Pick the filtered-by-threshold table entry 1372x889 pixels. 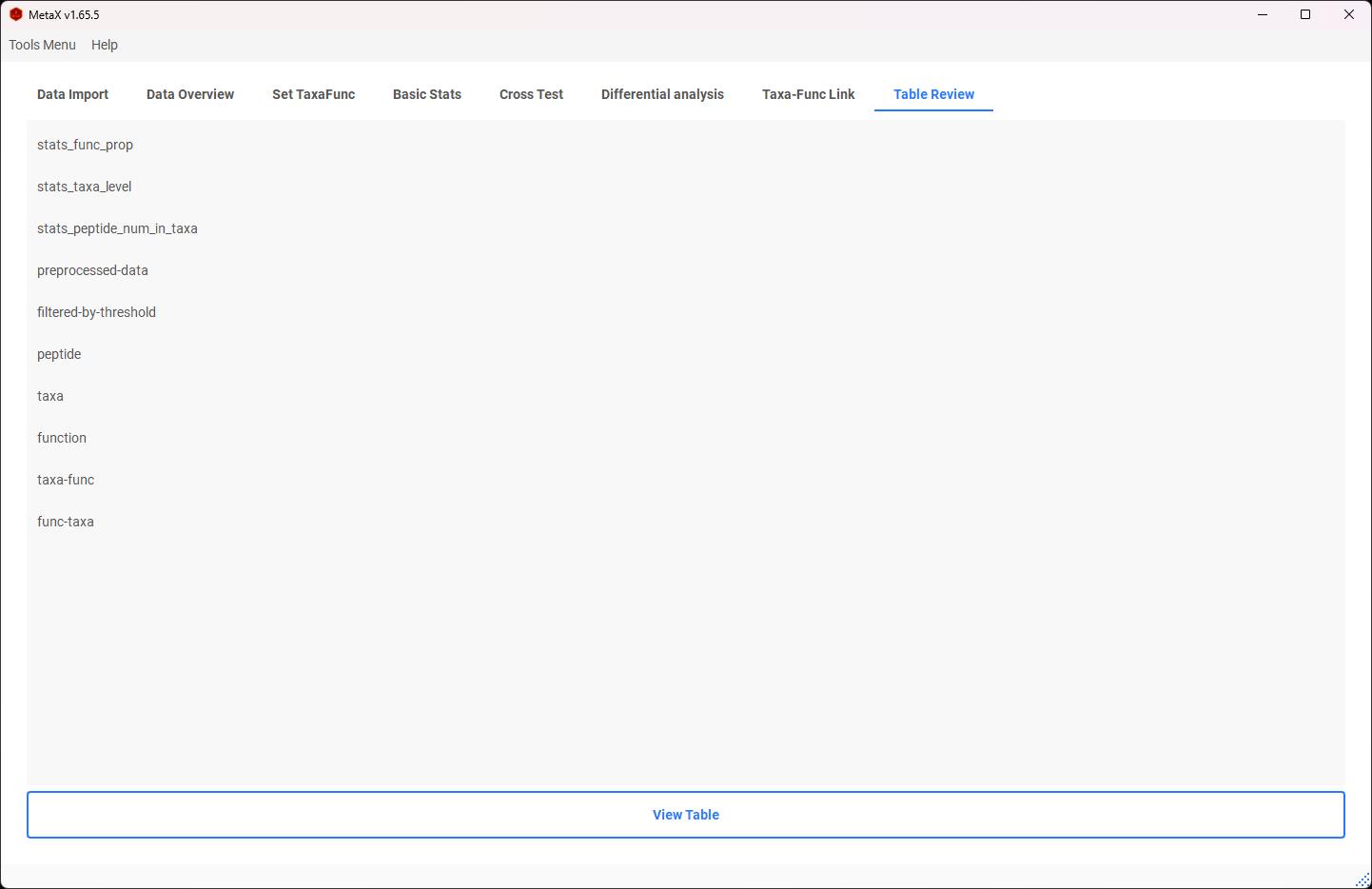coord(685,312)
